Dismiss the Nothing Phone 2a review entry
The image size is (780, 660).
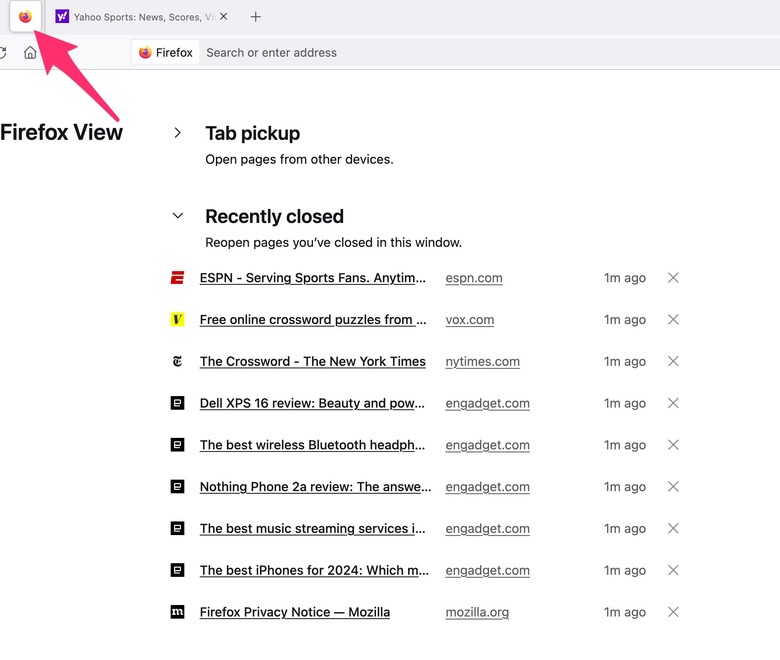[673, 486]
